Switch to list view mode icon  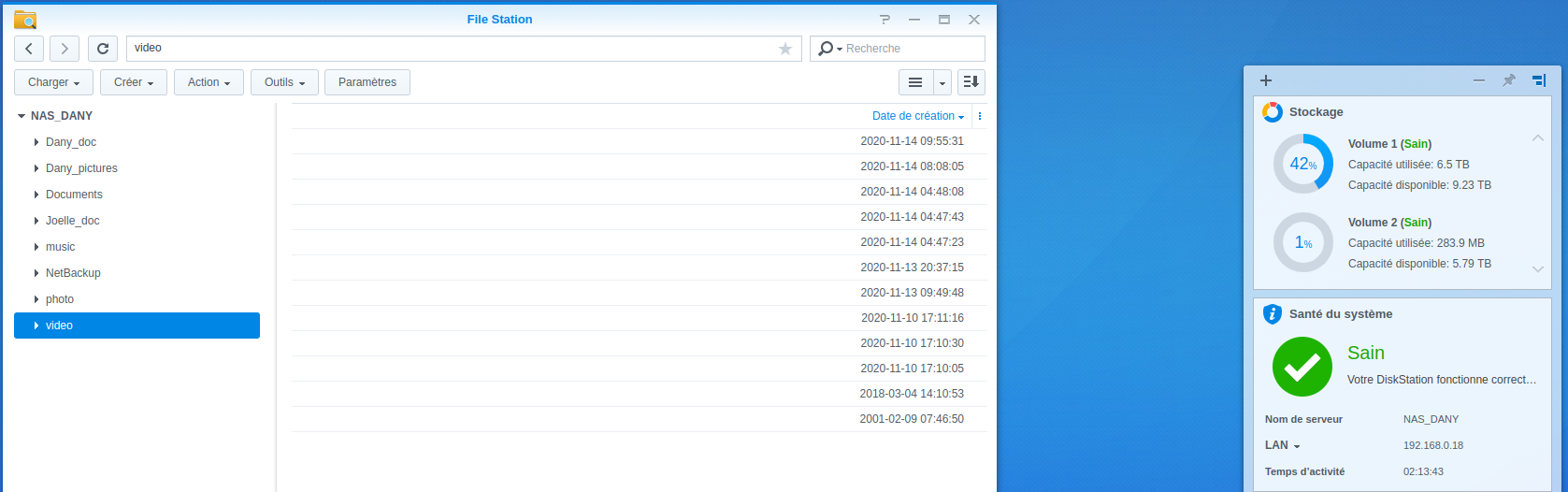point(915,82)
